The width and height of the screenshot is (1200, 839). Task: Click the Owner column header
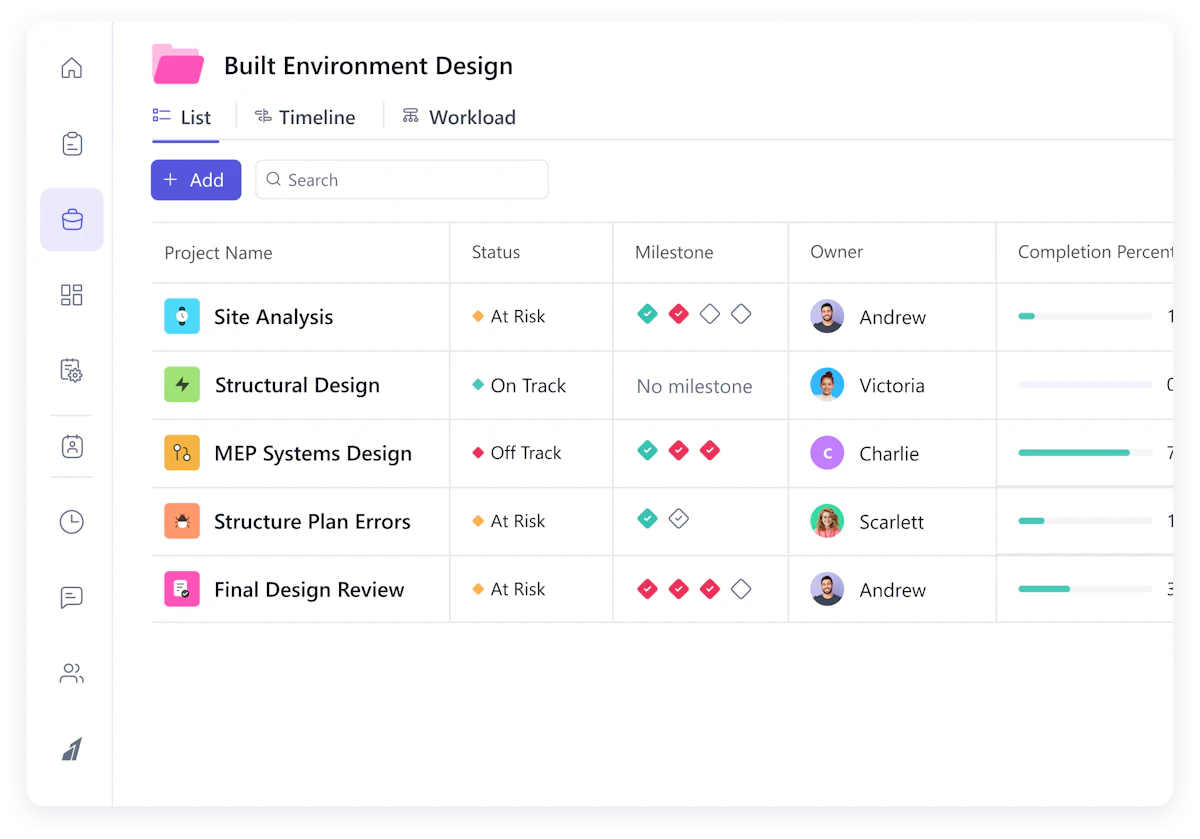pos(836,252)
